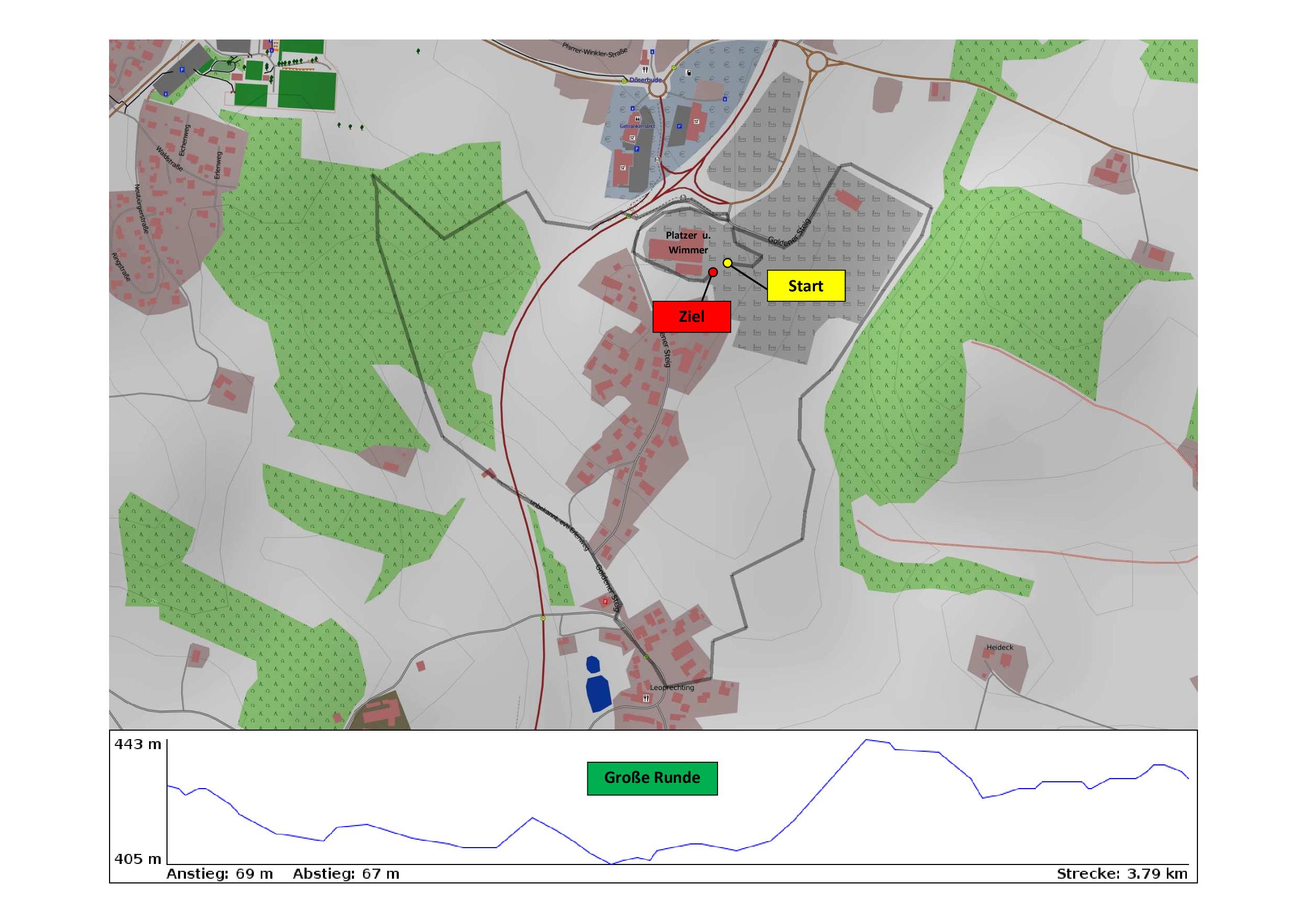Click the fuel station icon on the map
The width and height of the screenshot is (1307, 924).
point(689,73)
